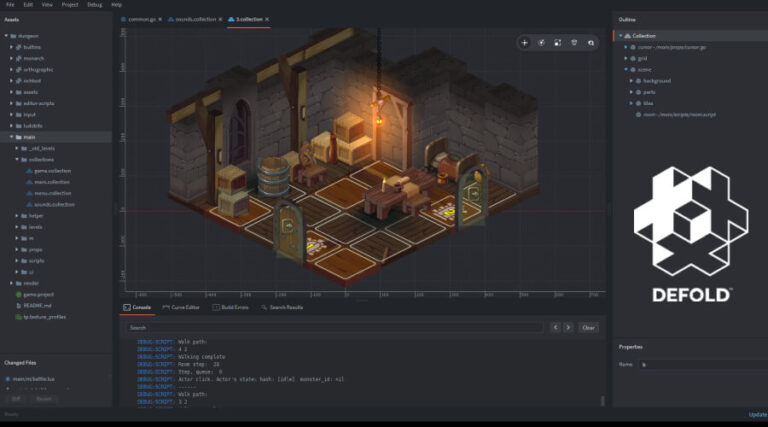This screenshot has width=768, height=427.
Task: Click the library icon beside monarch
Action: tap(19, 58)
